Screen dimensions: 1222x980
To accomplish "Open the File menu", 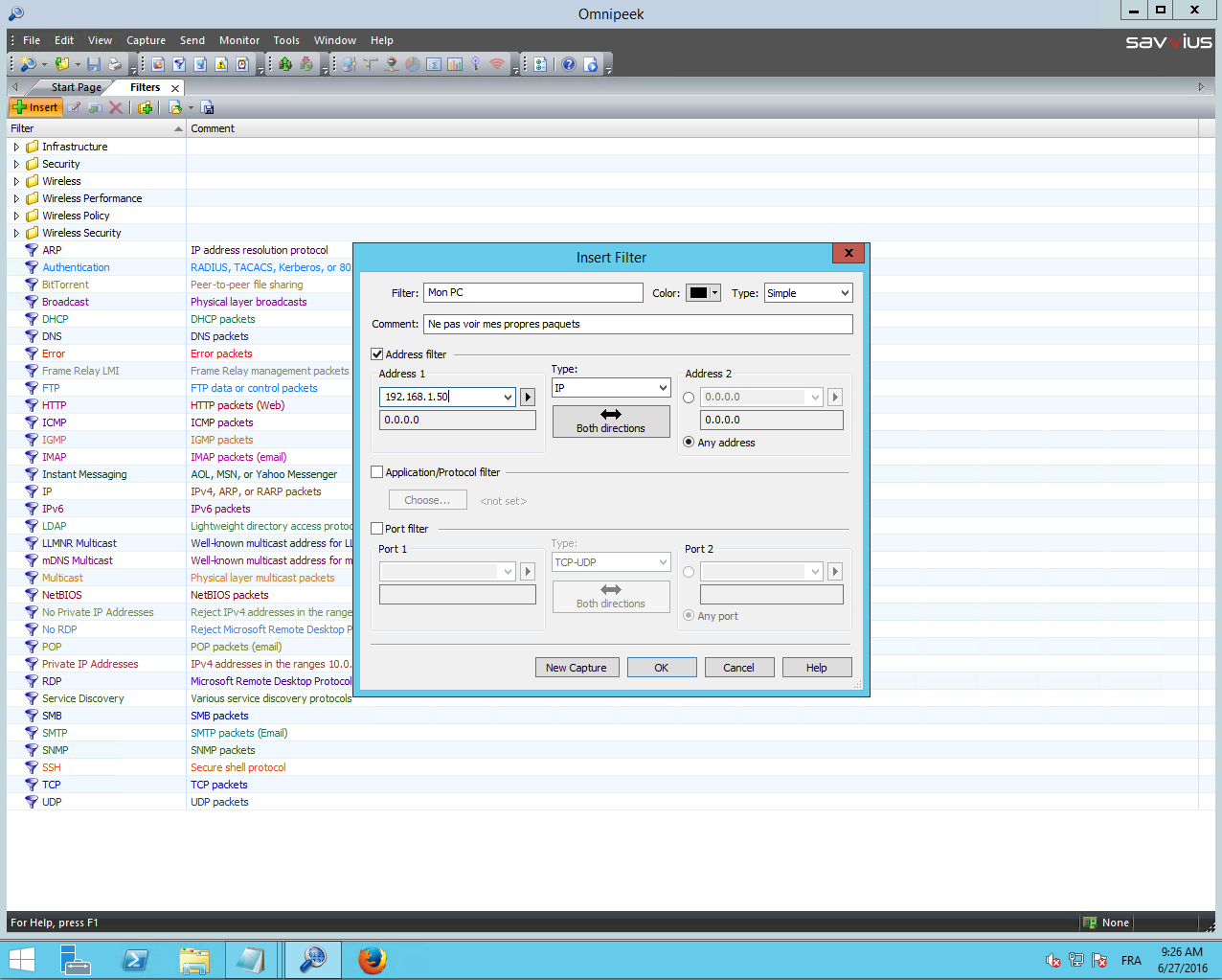I will click(32, 40).
